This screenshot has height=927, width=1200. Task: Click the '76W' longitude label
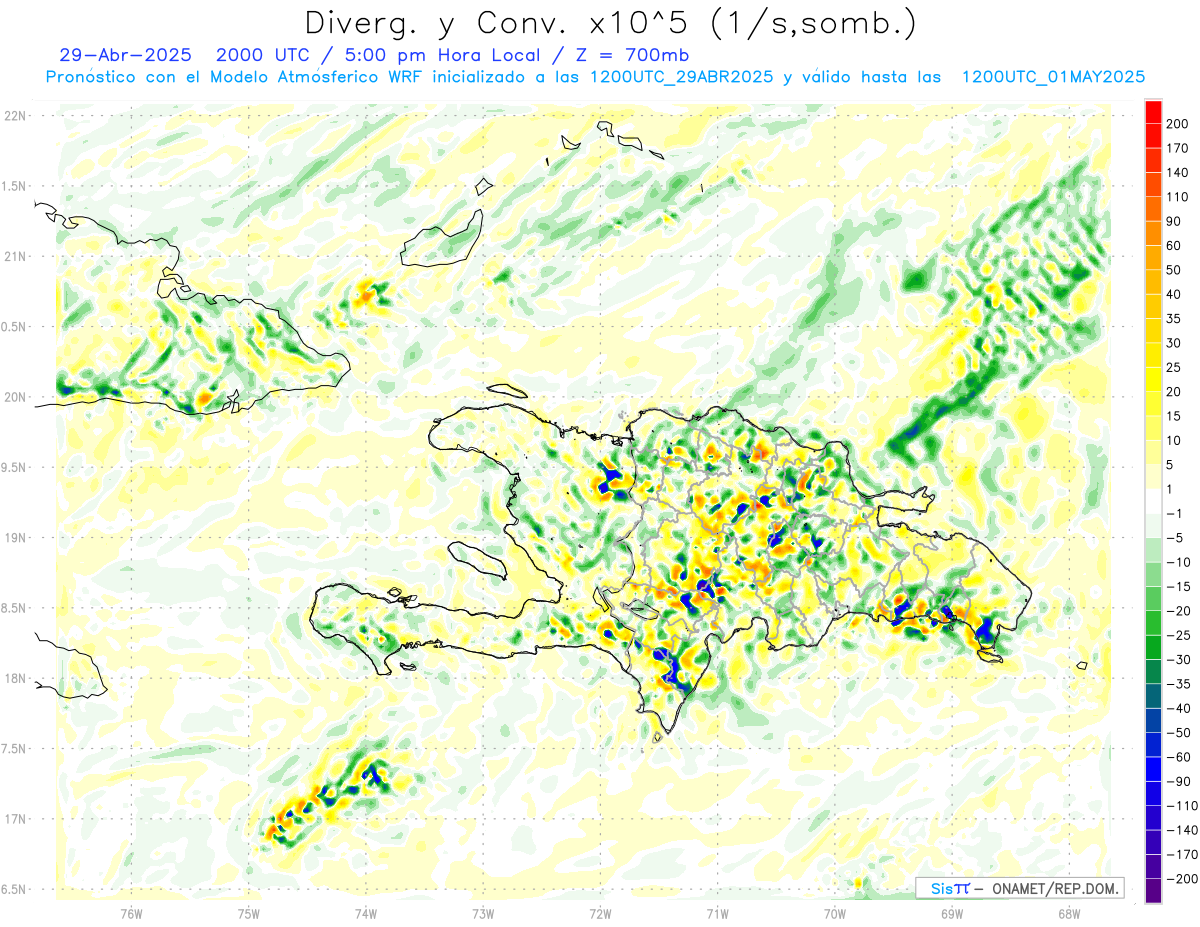tap(132, 913)
